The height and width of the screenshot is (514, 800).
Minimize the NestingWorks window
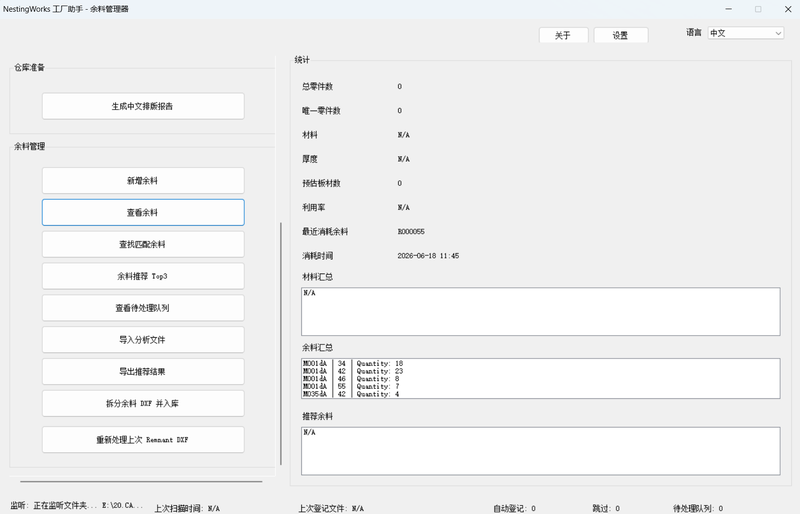729,9
